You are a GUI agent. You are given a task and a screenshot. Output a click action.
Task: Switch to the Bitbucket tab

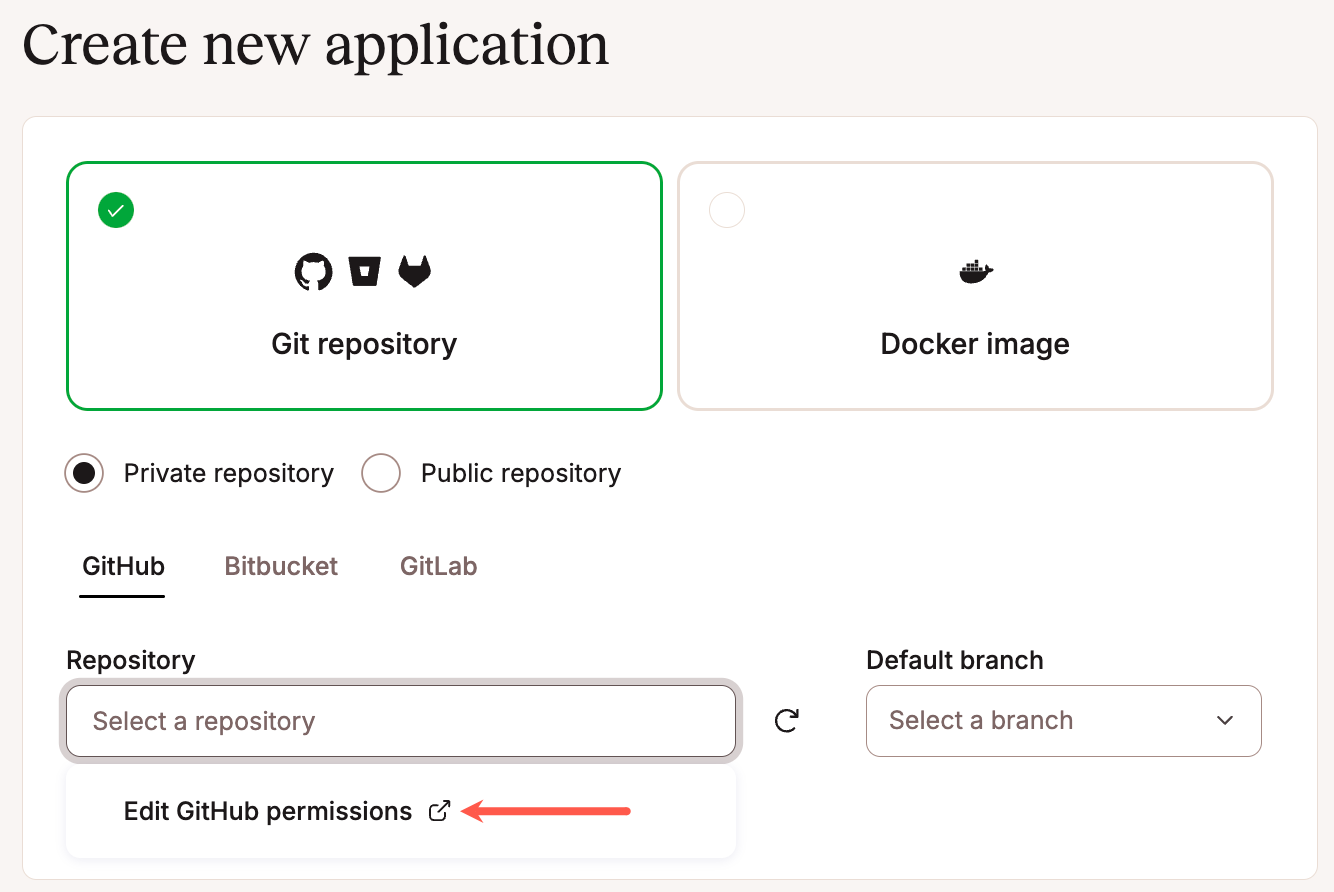[x=281, y=566]
